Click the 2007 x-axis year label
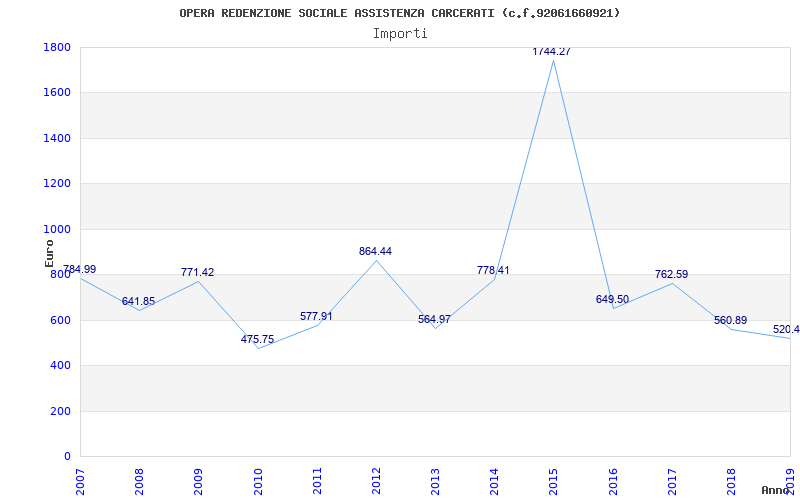The height and width of the screenshot is (500, 800). point(81,481)
